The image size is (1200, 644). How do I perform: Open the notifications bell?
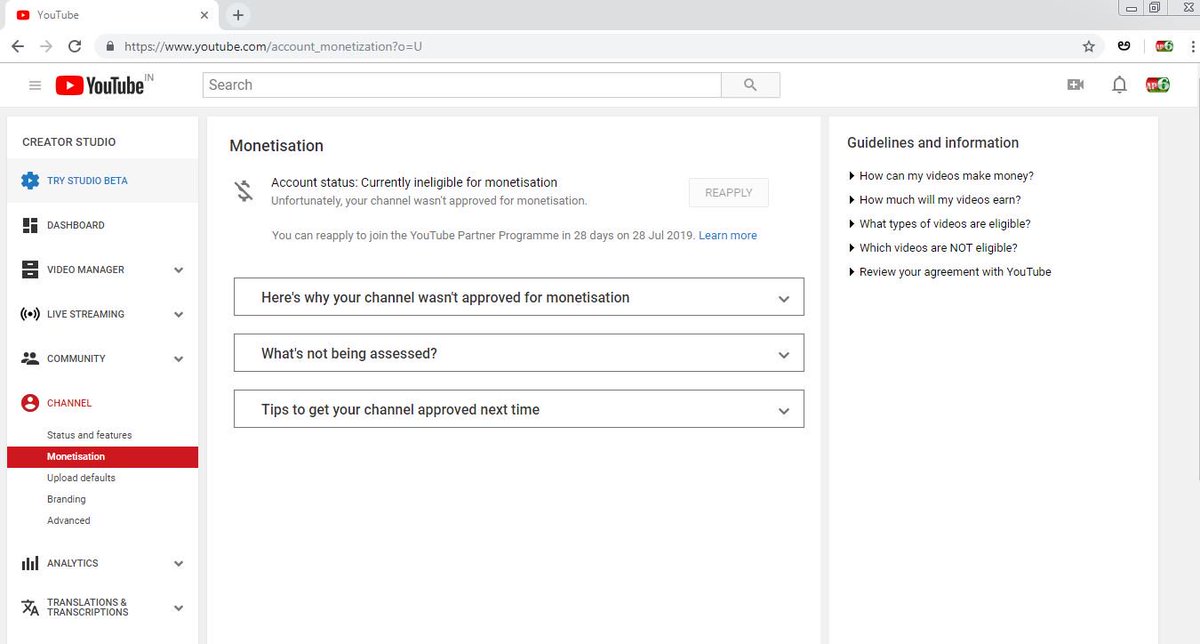click(1120, 85)
